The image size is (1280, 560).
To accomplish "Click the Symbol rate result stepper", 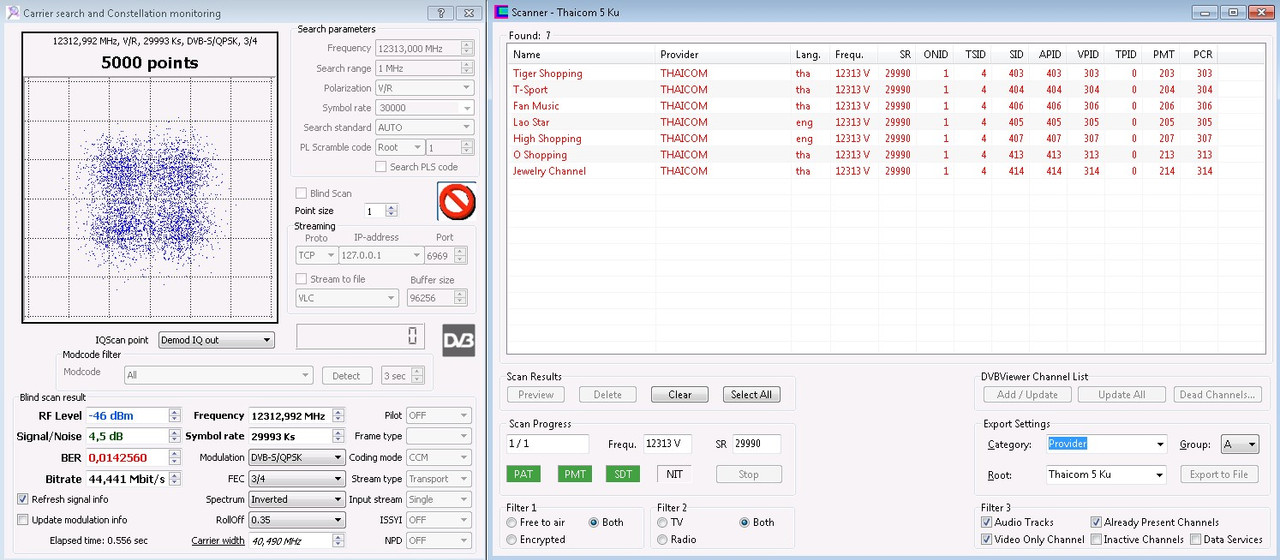I will click(339, 436).
